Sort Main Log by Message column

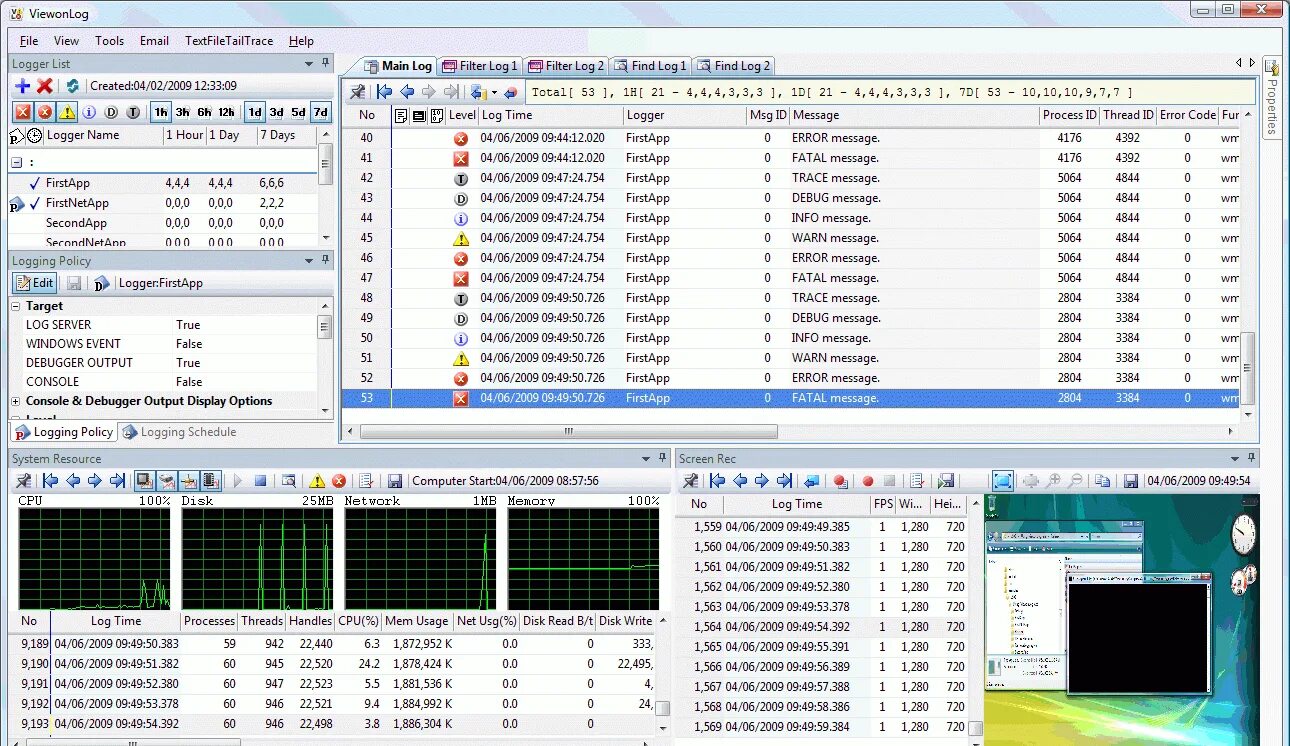[914, 115]
